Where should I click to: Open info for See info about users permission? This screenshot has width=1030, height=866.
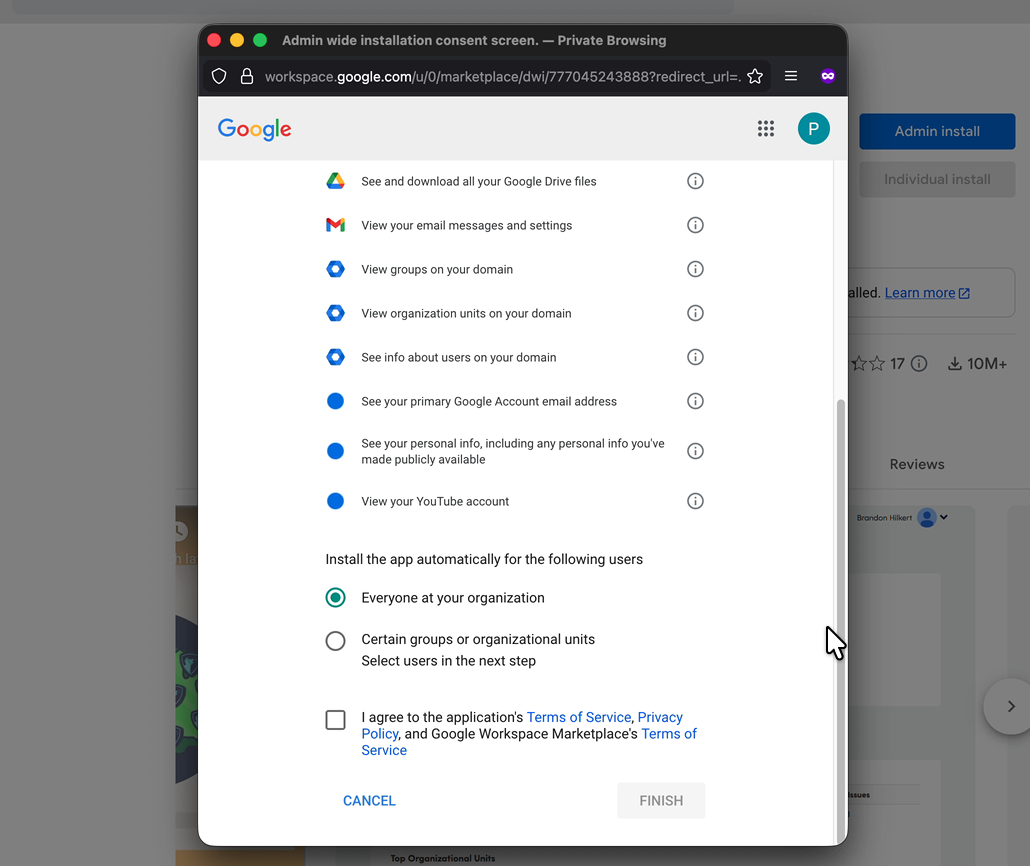point(695,357)
